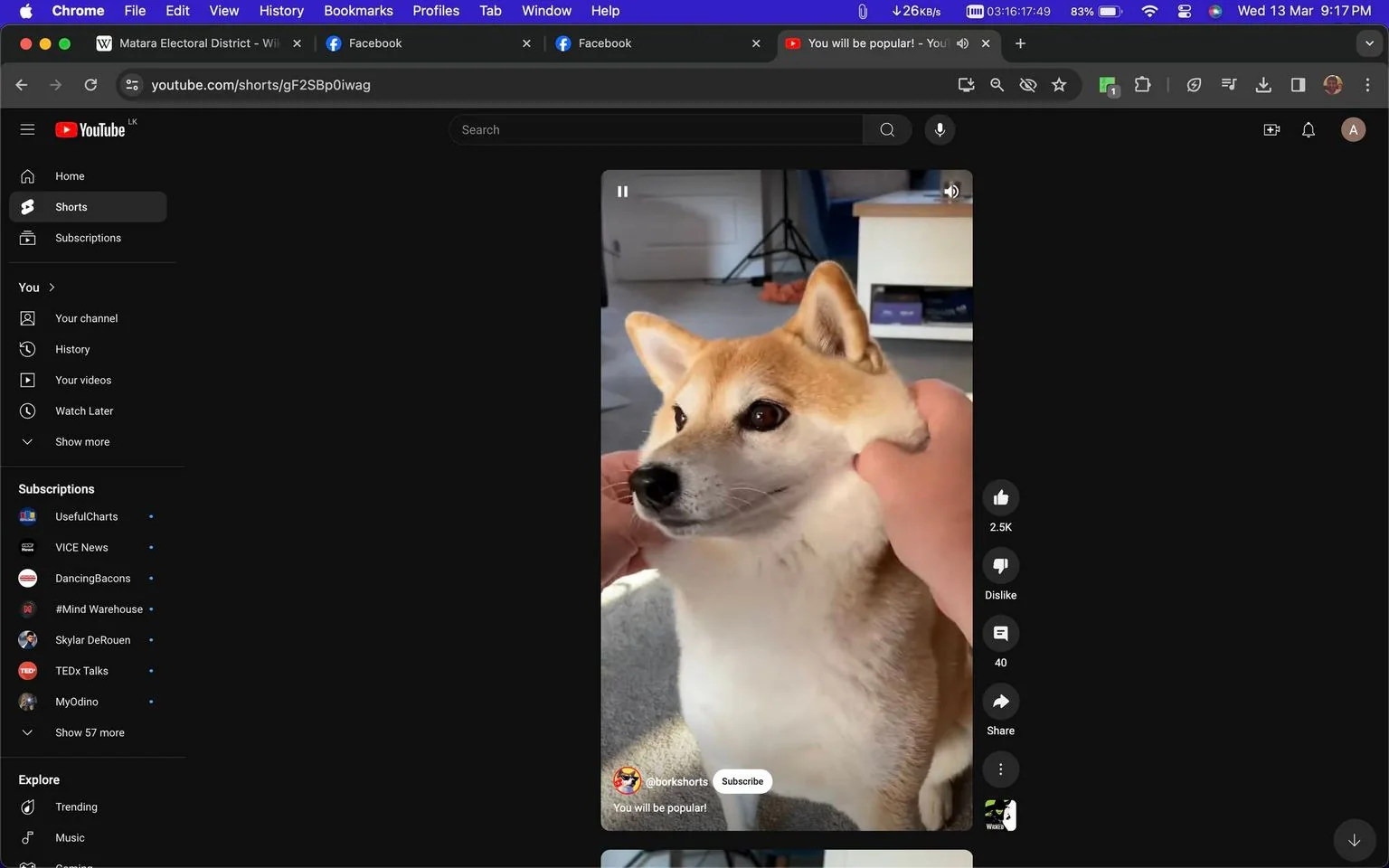
Task: Click the browser back arrow
Action: [x=22, y=85]
